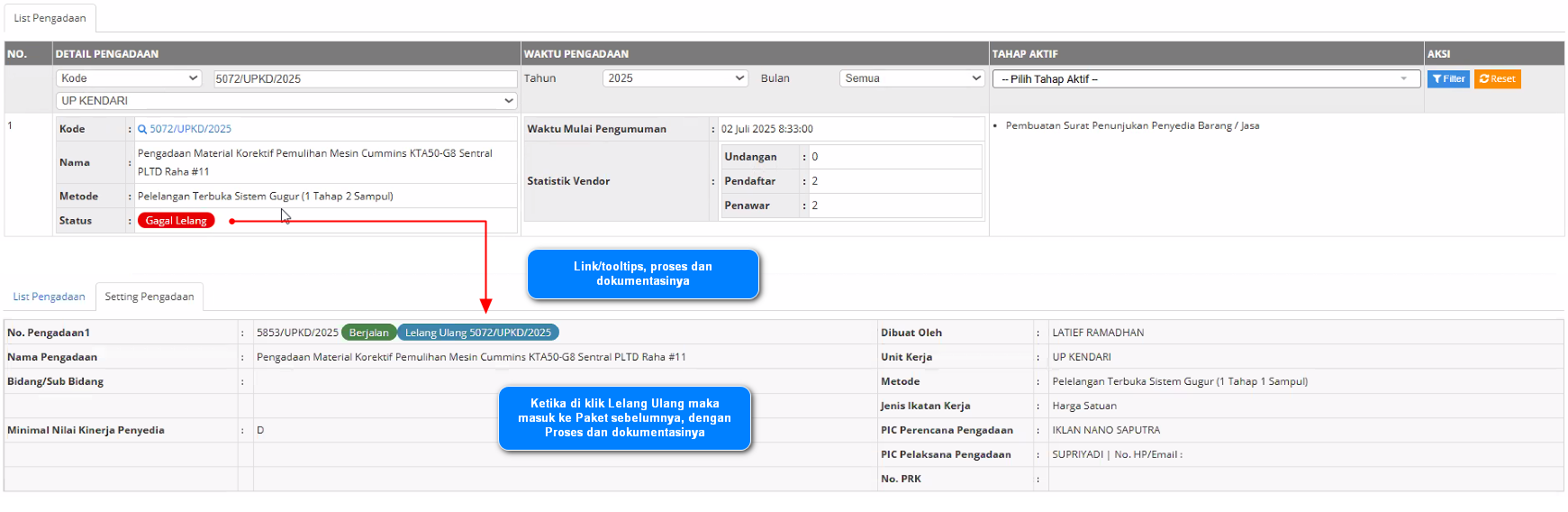The image size is (1568, 512).
Task: Click the red Gagal Lelang status badge
Action: pos(177,221)
